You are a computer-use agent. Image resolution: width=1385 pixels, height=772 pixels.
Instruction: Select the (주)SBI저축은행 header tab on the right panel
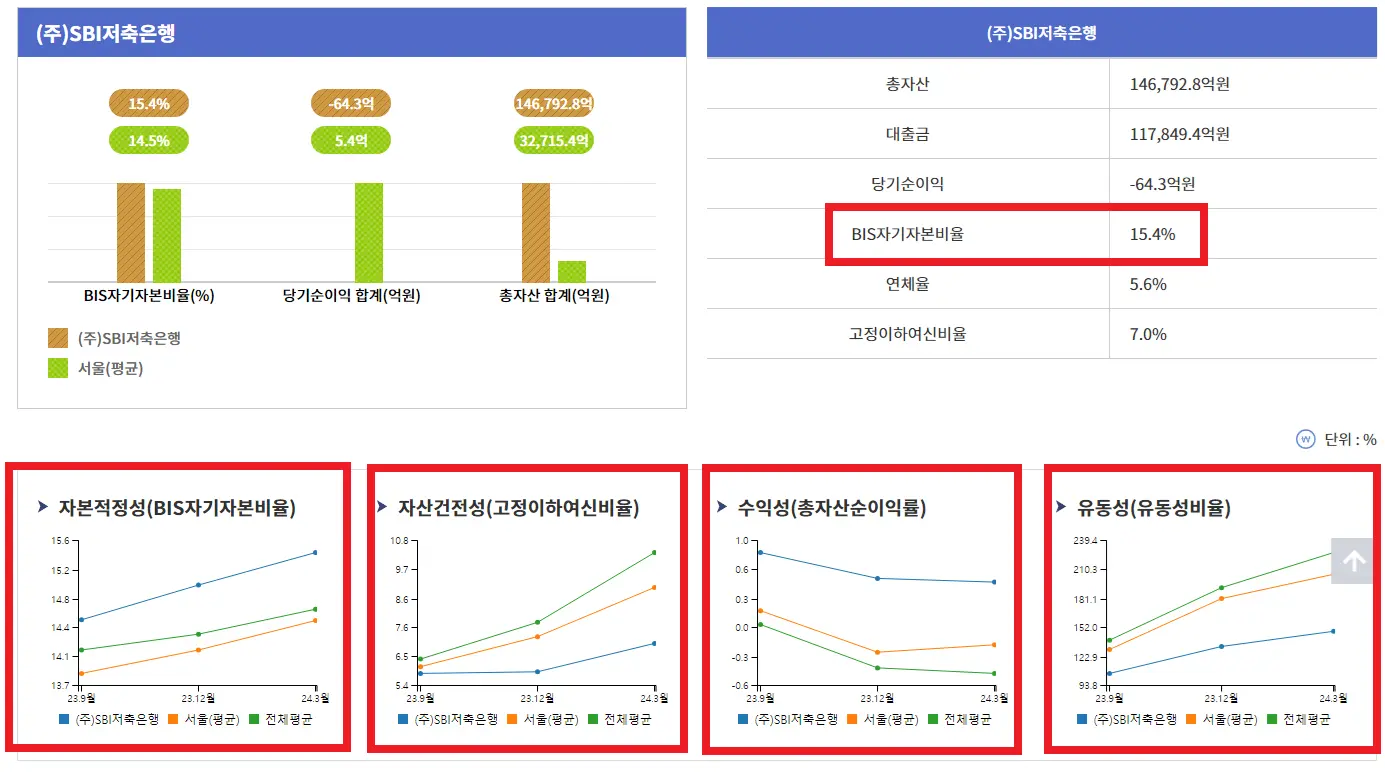click(1042, 33)
